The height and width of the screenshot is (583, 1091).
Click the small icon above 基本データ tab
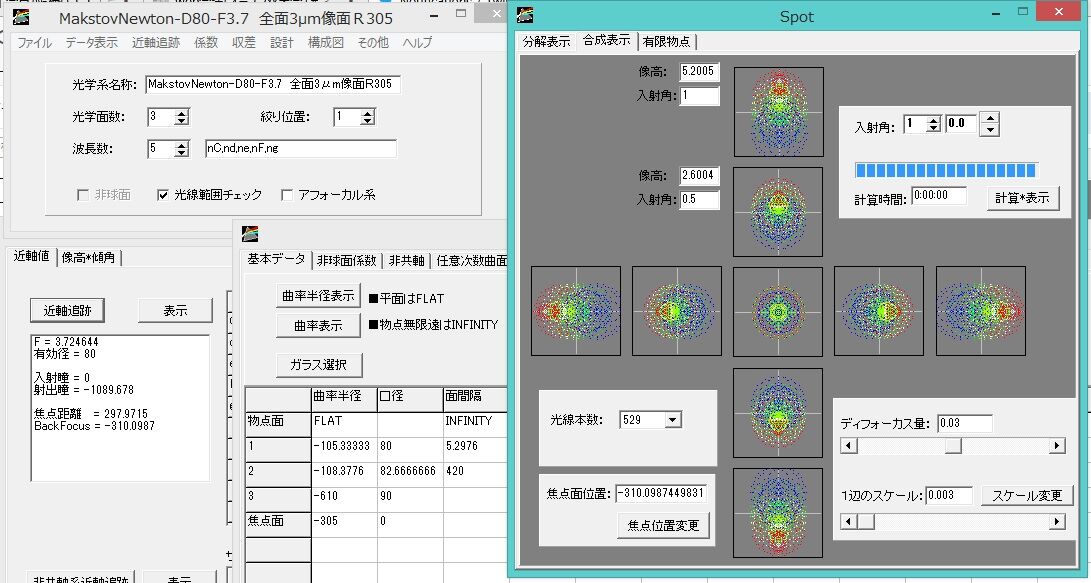[250, 234]
